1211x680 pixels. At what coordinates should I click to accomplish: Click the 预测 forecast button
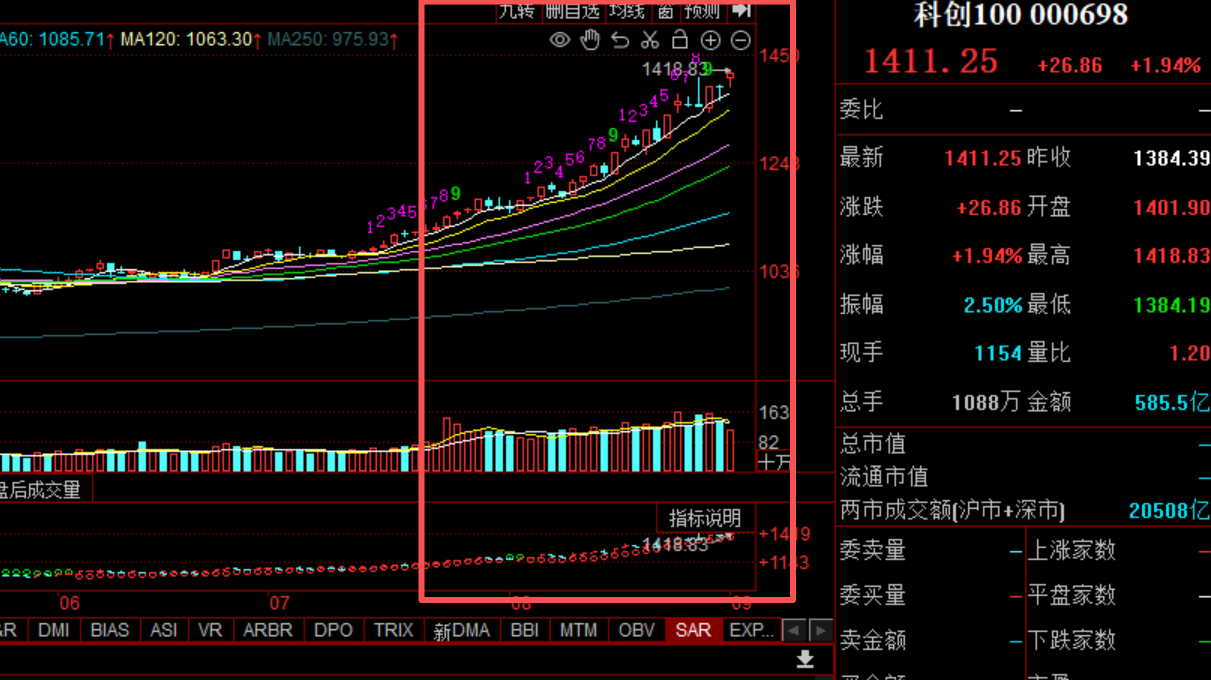[703, 10]
